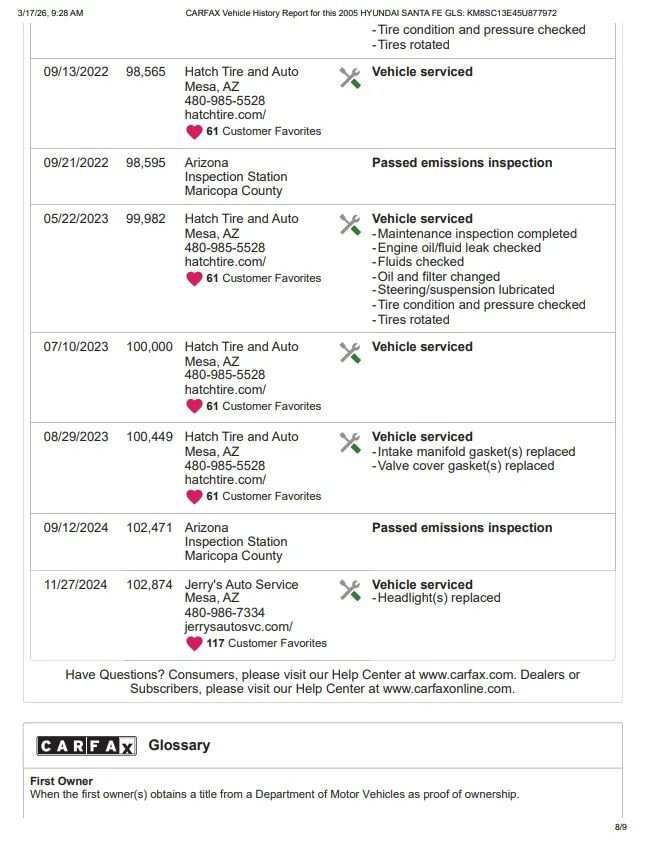The width and height of the screenshot is (646, 841).
Task: Click the wrench icon in the 05/22/2023 row
Action: [350, 225]
